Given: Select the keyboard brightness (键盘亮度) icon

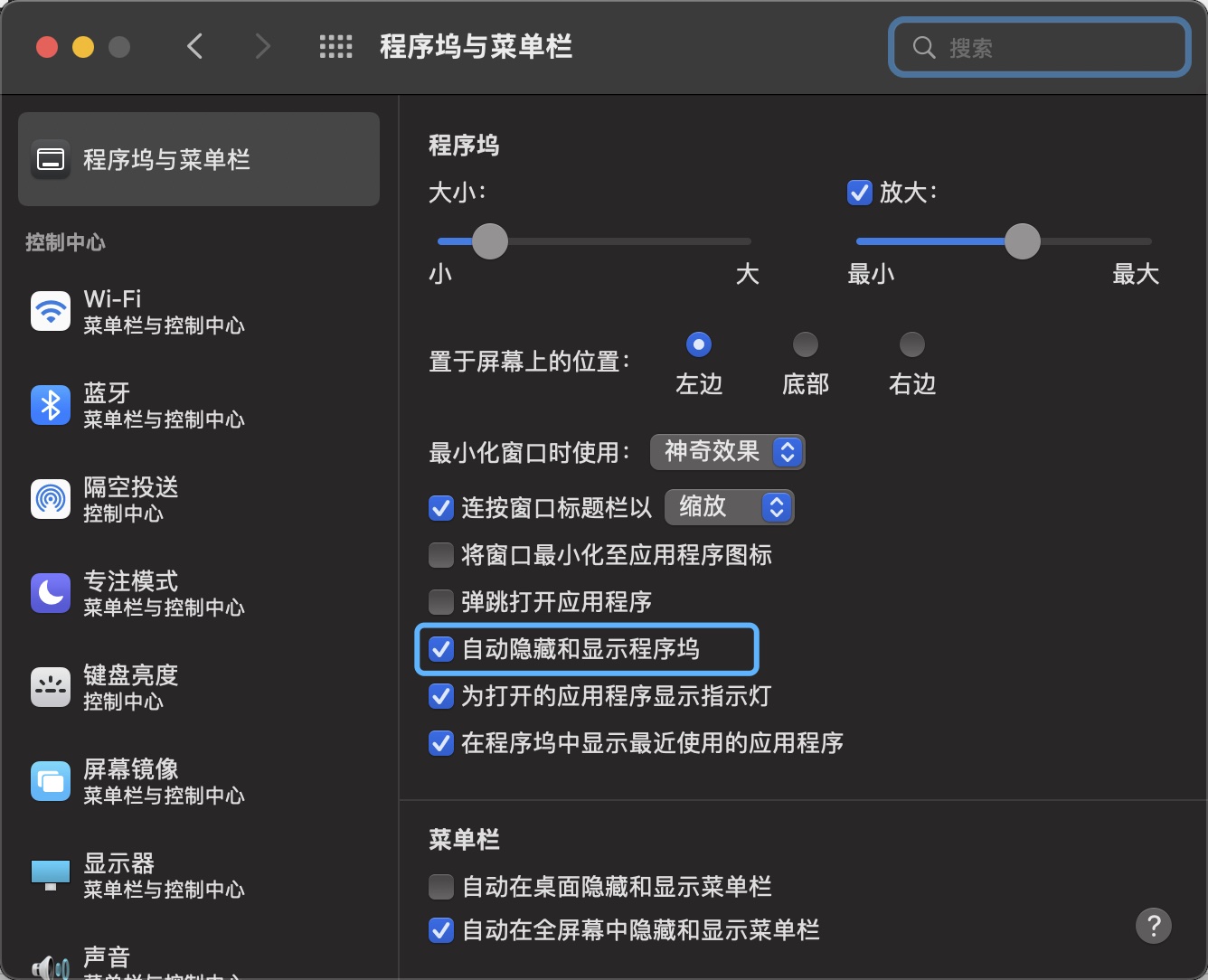Looking at the screenshot, I should point(51,687).
